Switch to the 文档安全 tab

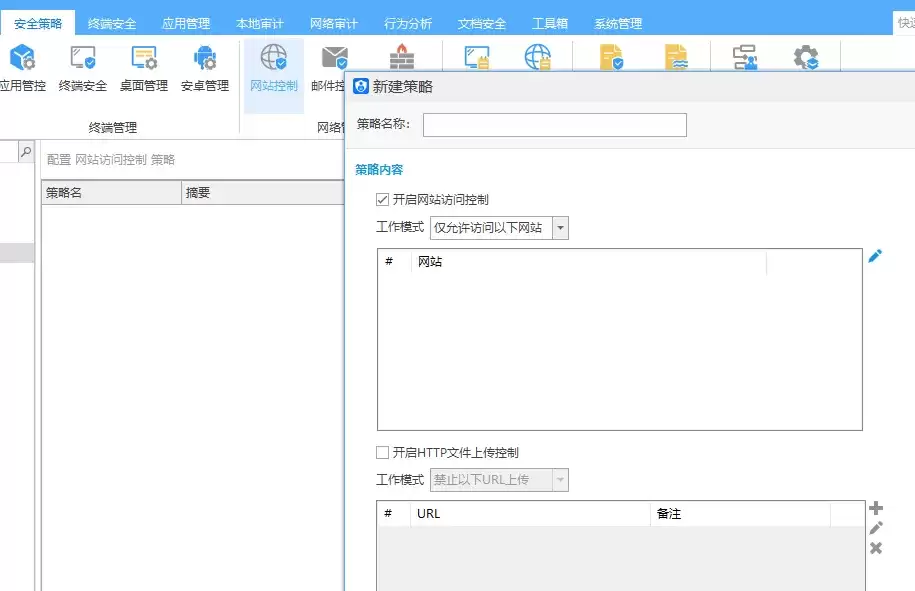pyautogui.click(x=481, y=23)
